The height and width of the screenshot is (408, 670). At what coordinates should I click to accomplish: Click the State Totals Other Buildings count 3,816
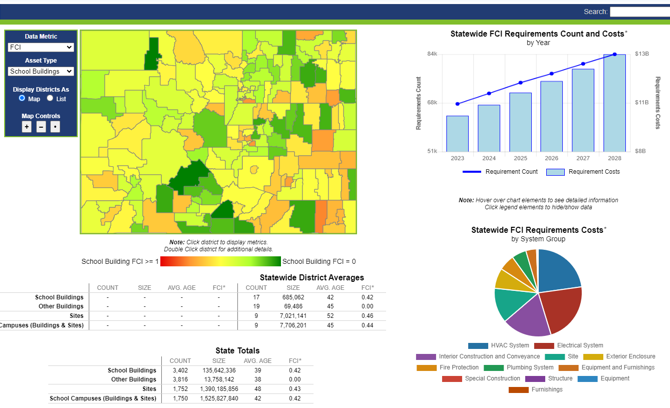point(180,379)
